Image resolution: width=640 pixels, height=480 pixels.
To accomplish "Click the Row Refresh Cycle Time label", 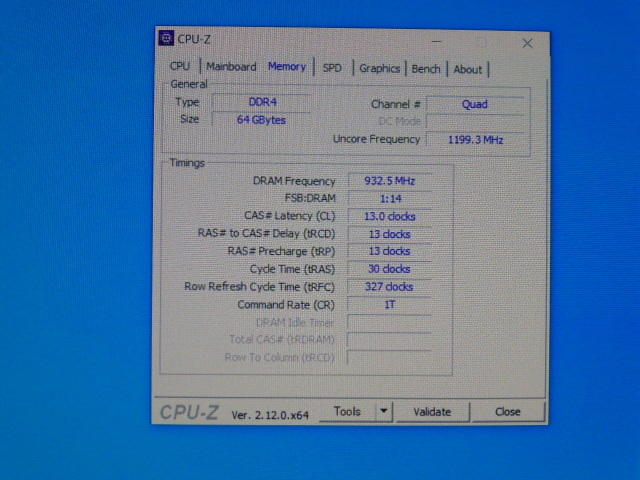I will pos(259,287).
